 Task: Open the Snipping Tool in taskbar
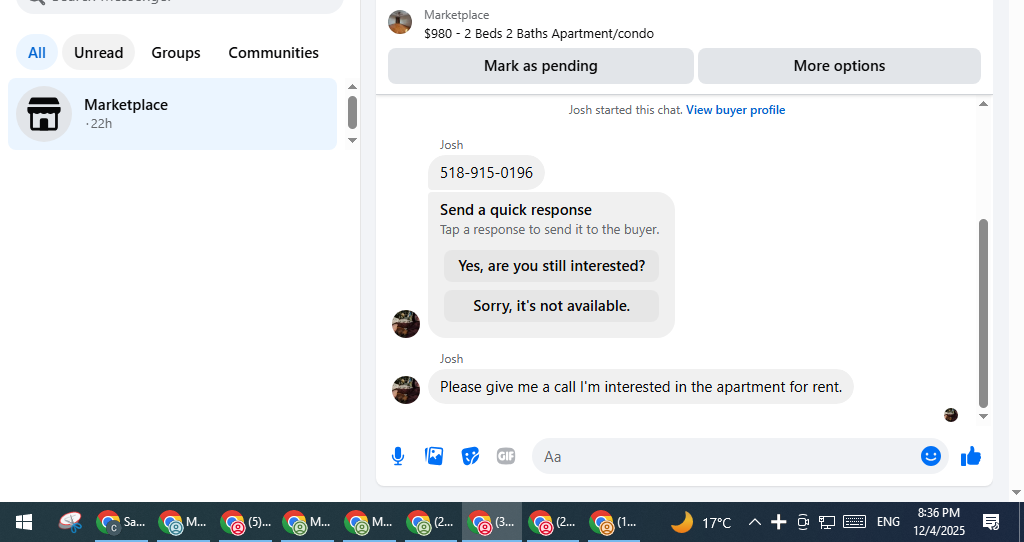click(70, 522)
